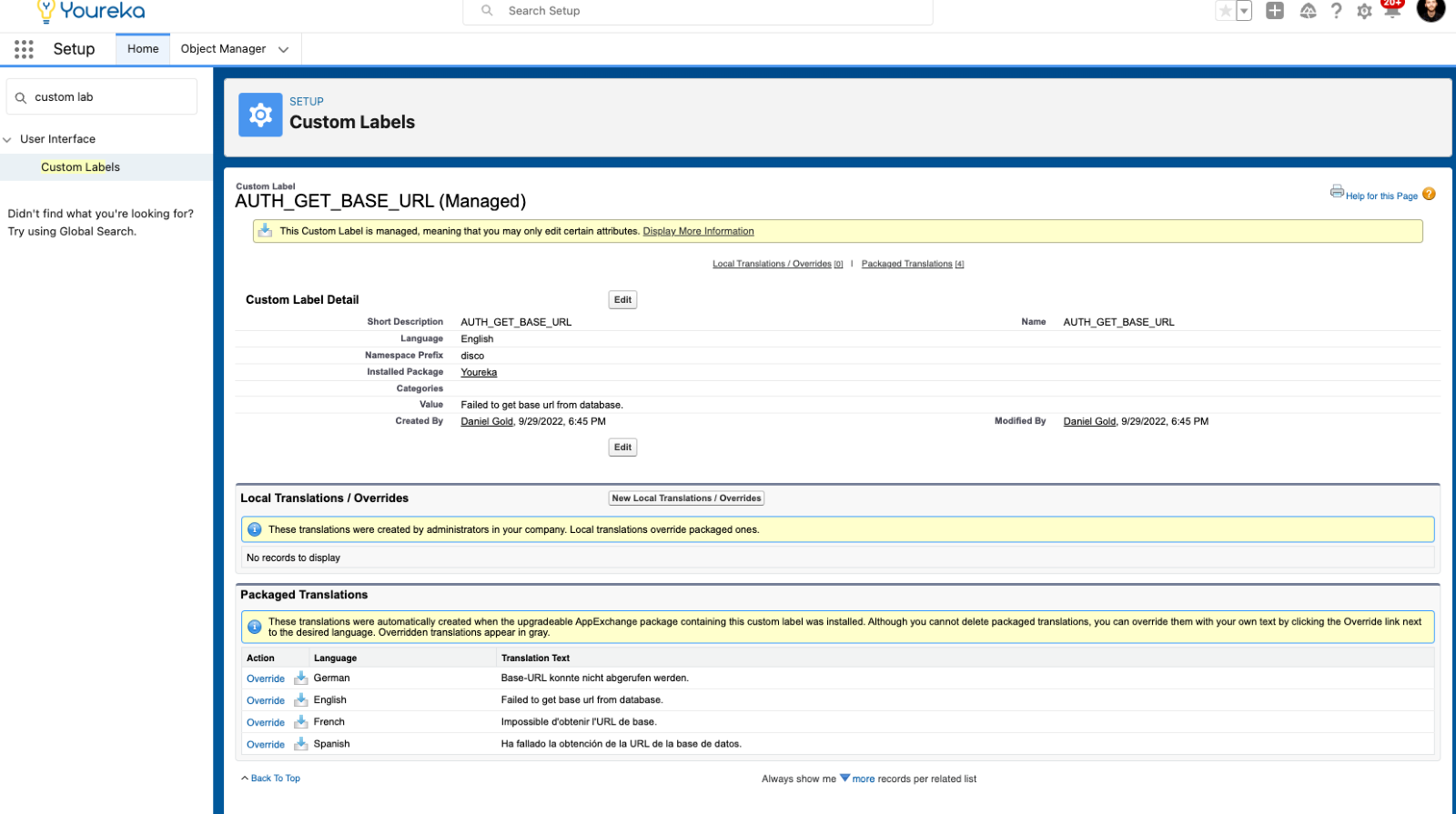Image resolution: width=1456 pixels, height=814 pixels.
Task: Click the Quick Find box containing 'custom lab'
Action: pyautogui.click(x=102, y=97)
